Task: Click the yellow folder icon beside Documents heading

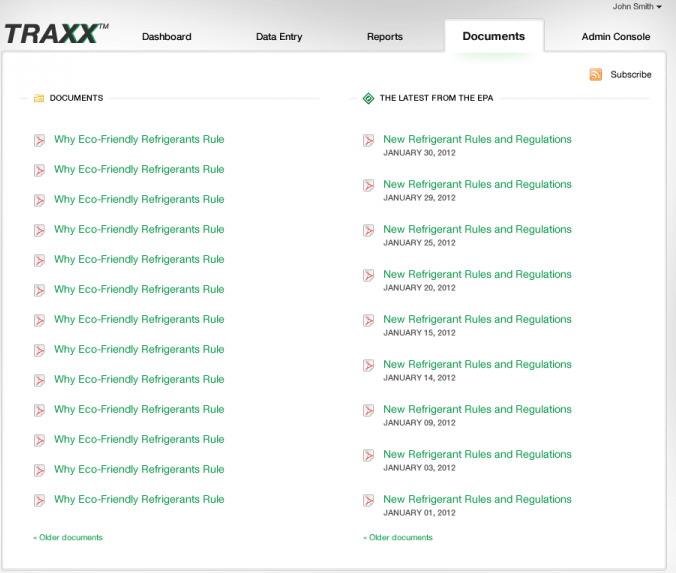Action: [x=39, y=99]
